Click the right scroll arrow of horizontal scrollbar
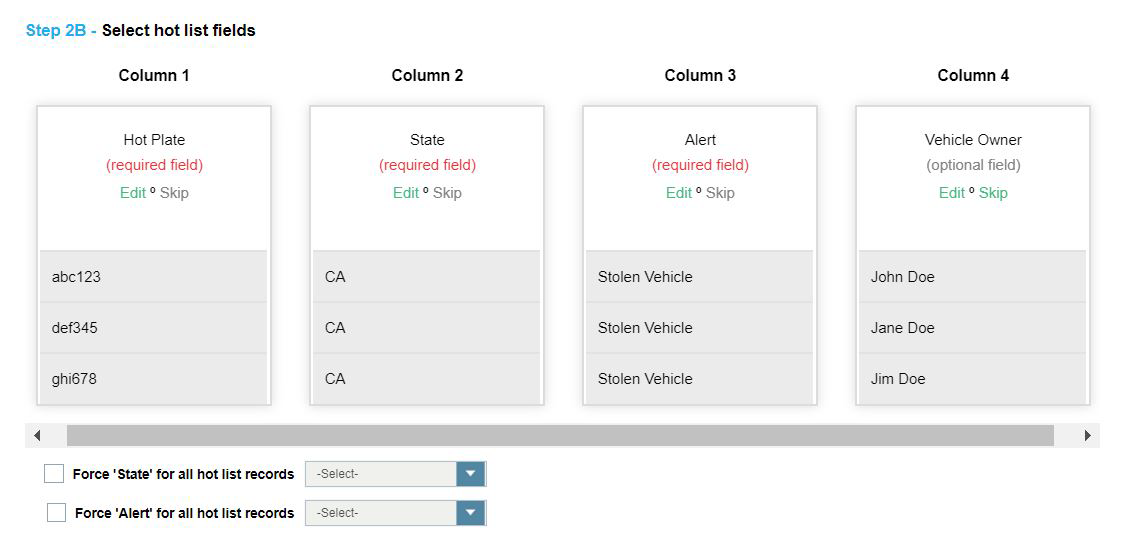This screenshot has width=1122, height=555. tap(1087, 436)
